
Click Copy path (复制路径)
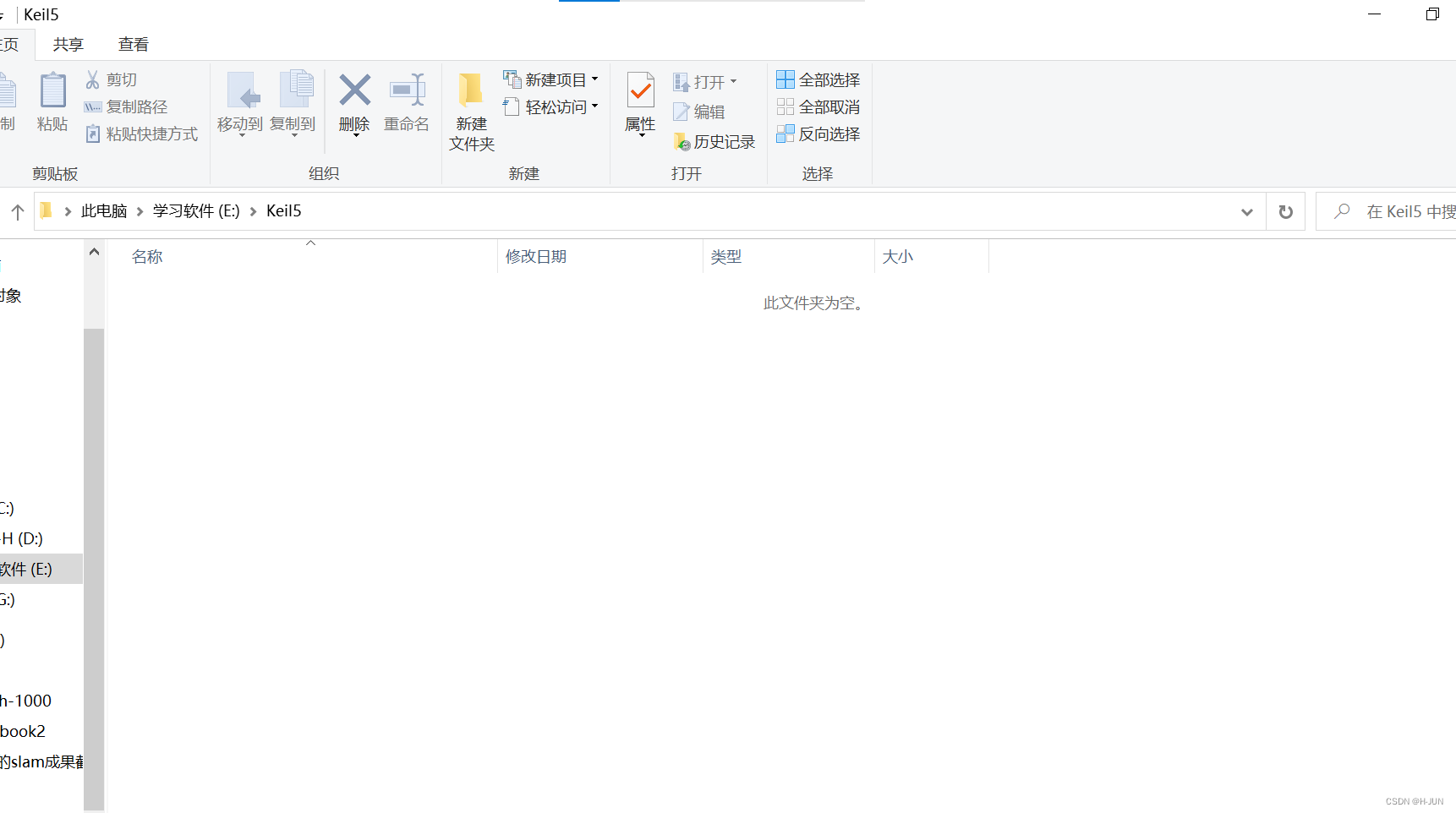pos(126,106)
